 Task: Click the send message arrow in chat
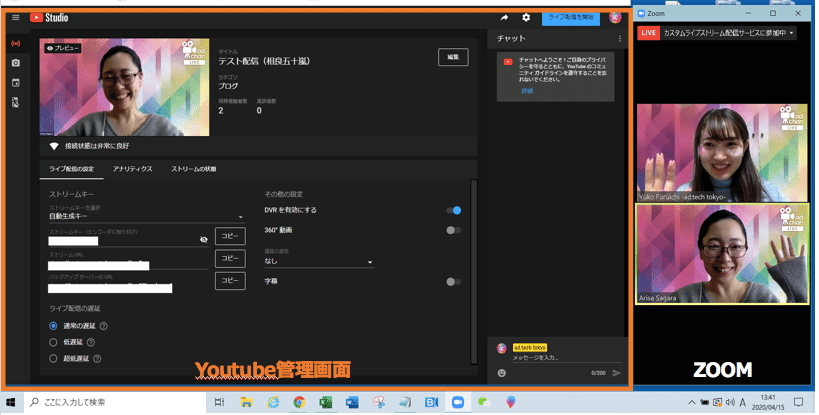(x=616, y=373)
